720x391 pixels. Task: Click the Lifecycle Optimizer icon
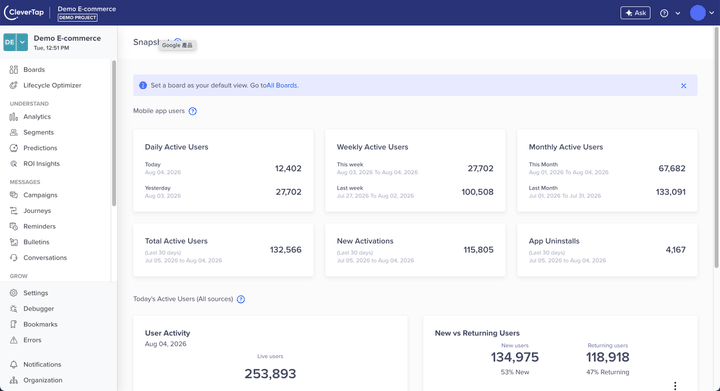tap(14, 85)
